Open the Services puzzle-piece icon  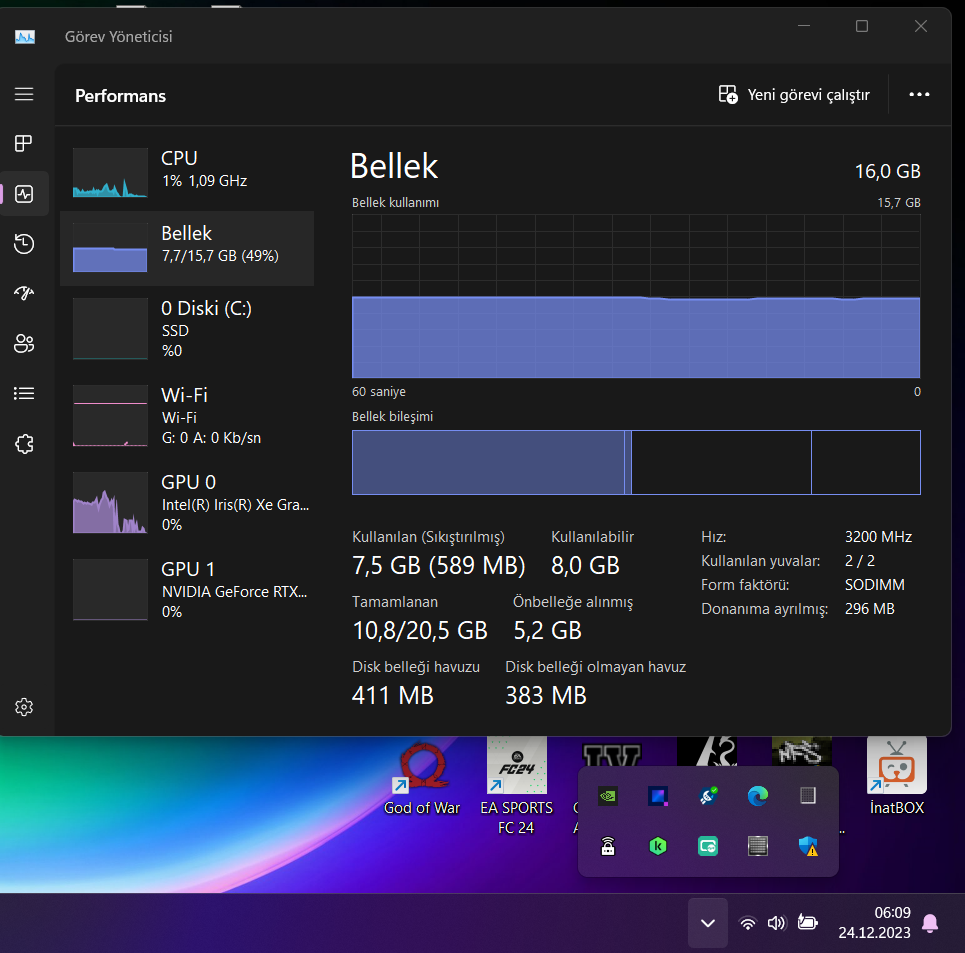24,444
